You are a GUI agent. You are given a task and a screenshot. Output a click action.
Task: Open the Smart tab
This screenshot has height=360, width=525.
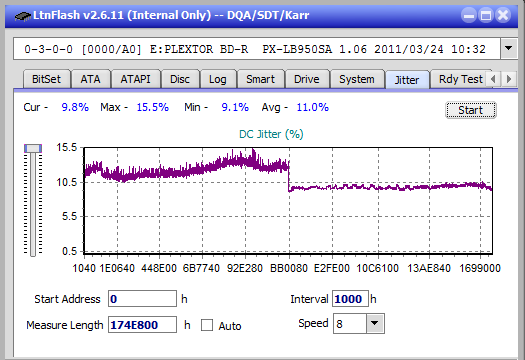pyautogui.click(x=260, y=79)
